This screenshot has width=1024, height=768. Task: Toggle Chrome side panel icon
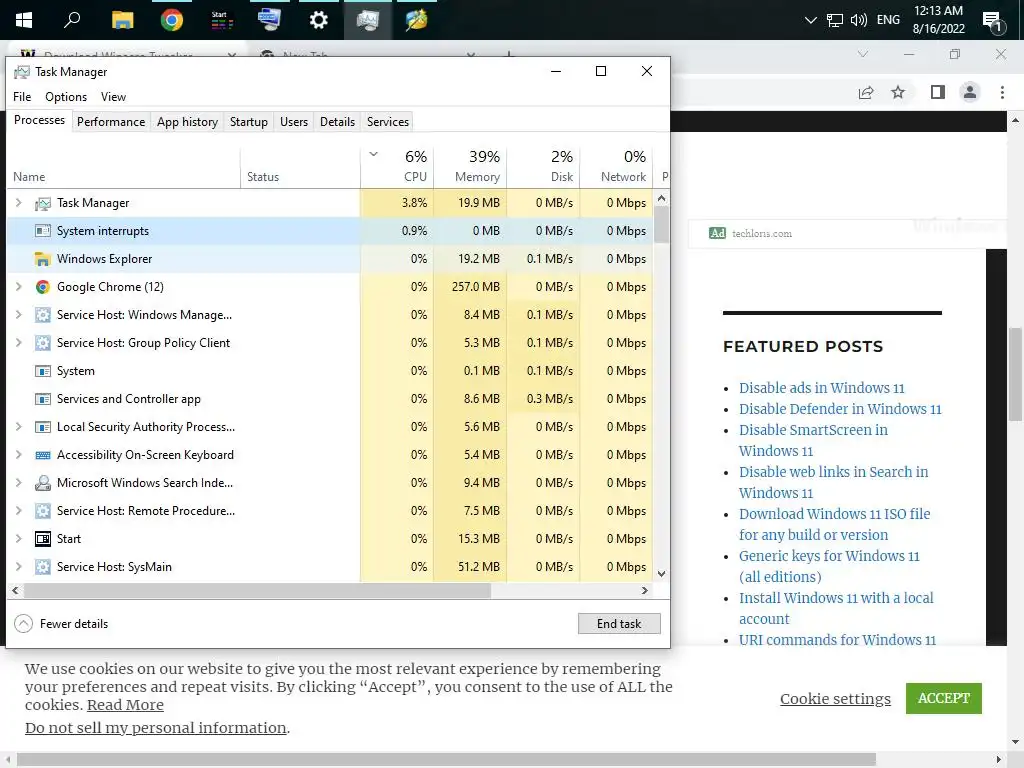(938, 92)
